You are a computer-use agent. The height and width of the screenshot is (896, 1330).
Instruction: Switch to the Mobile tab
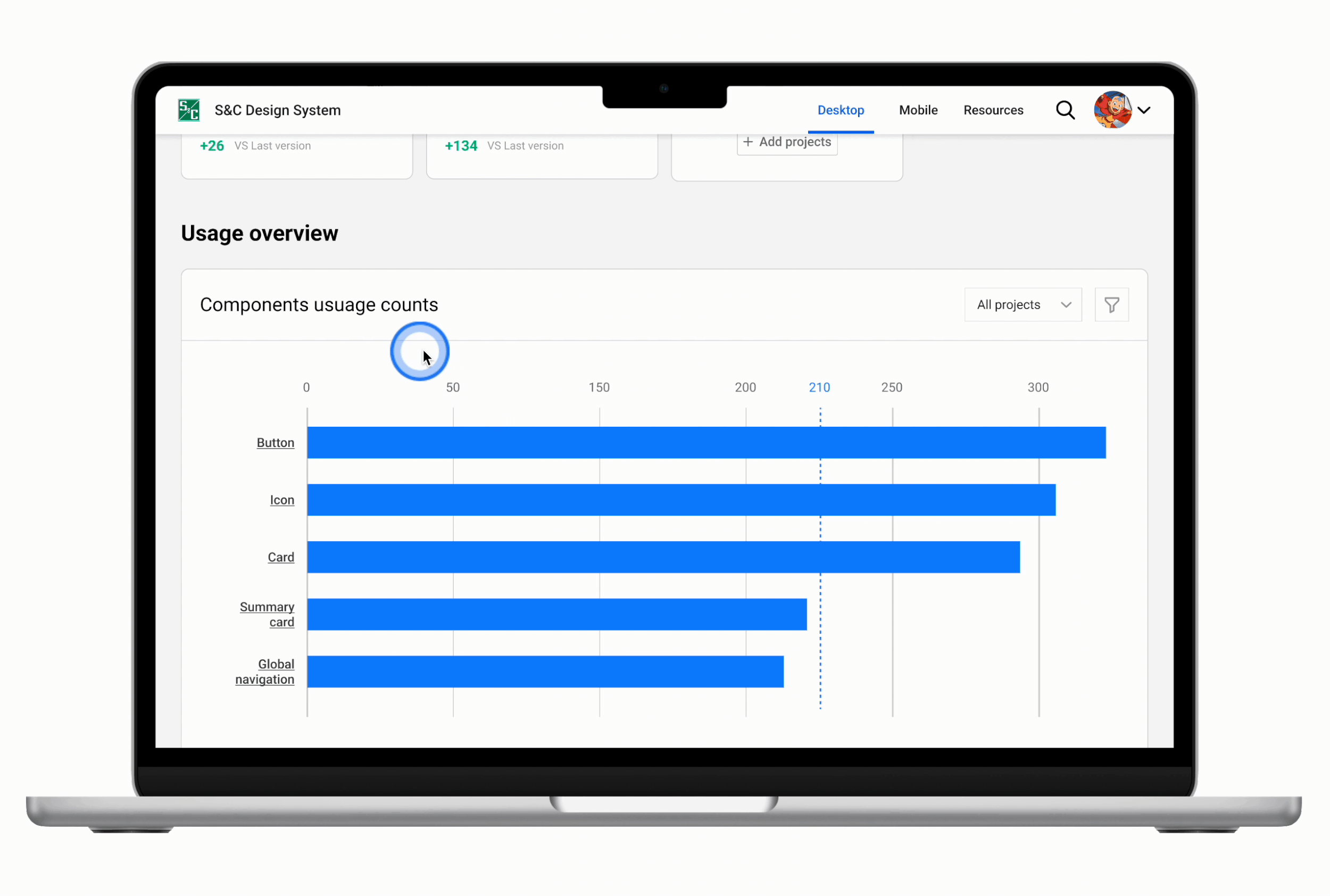point(918,110)
